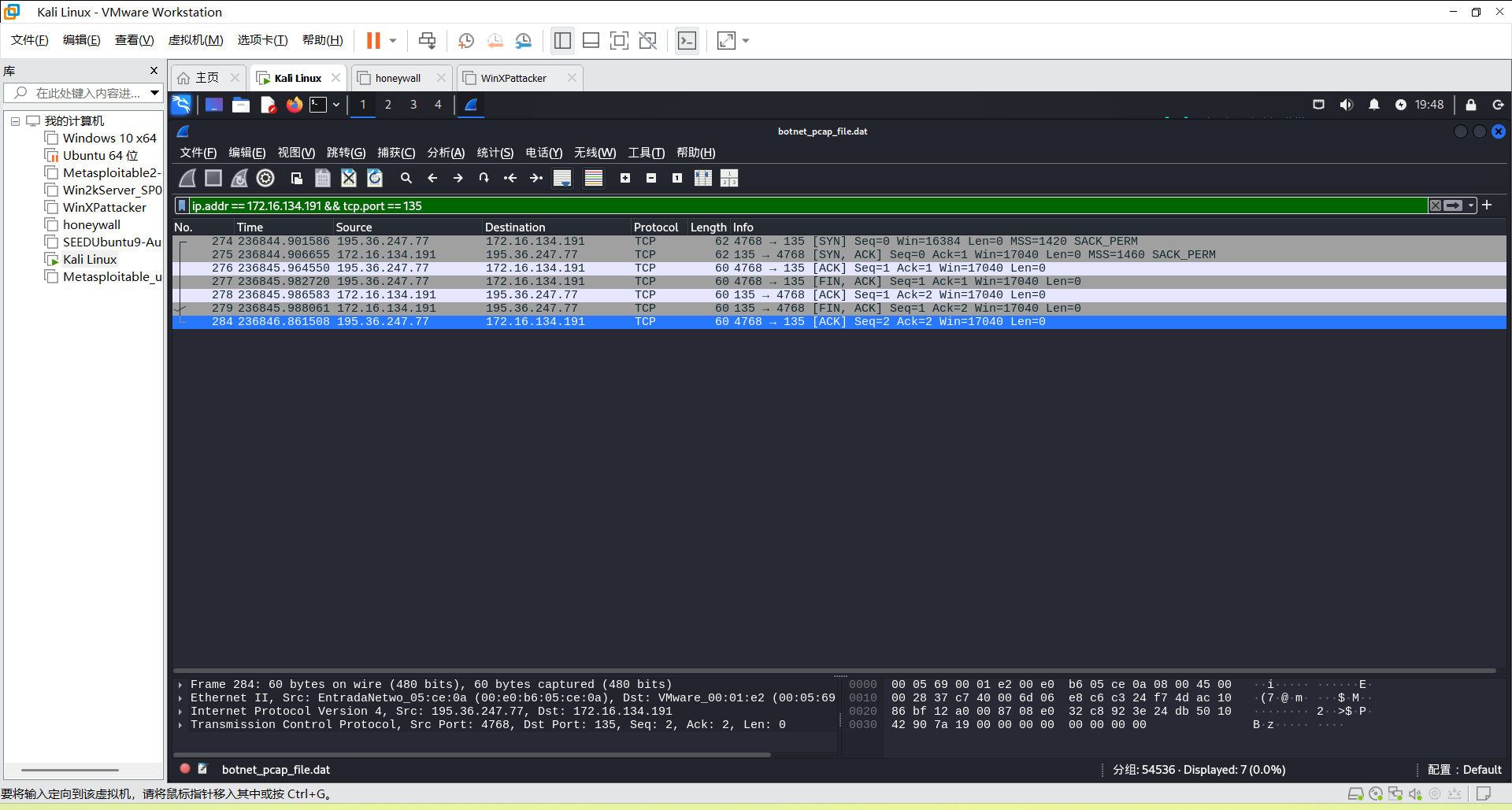Add a display filter button
The height and width of the screenshot is (810, 1512).
(1487, 205)
